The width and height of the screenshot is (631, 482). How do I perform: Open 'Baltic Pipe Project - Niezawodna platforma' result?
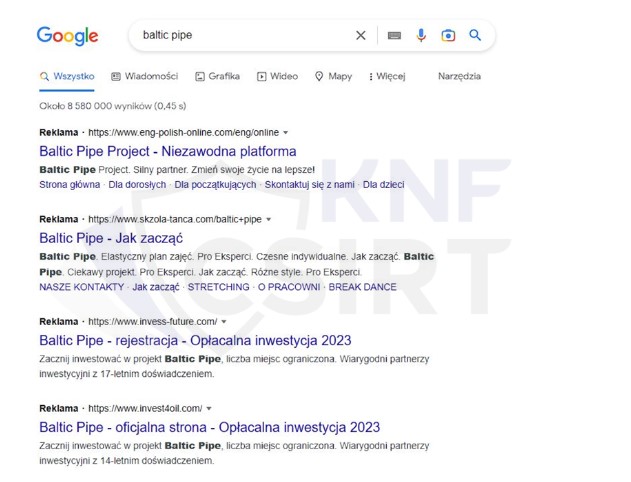coord(167,152)
